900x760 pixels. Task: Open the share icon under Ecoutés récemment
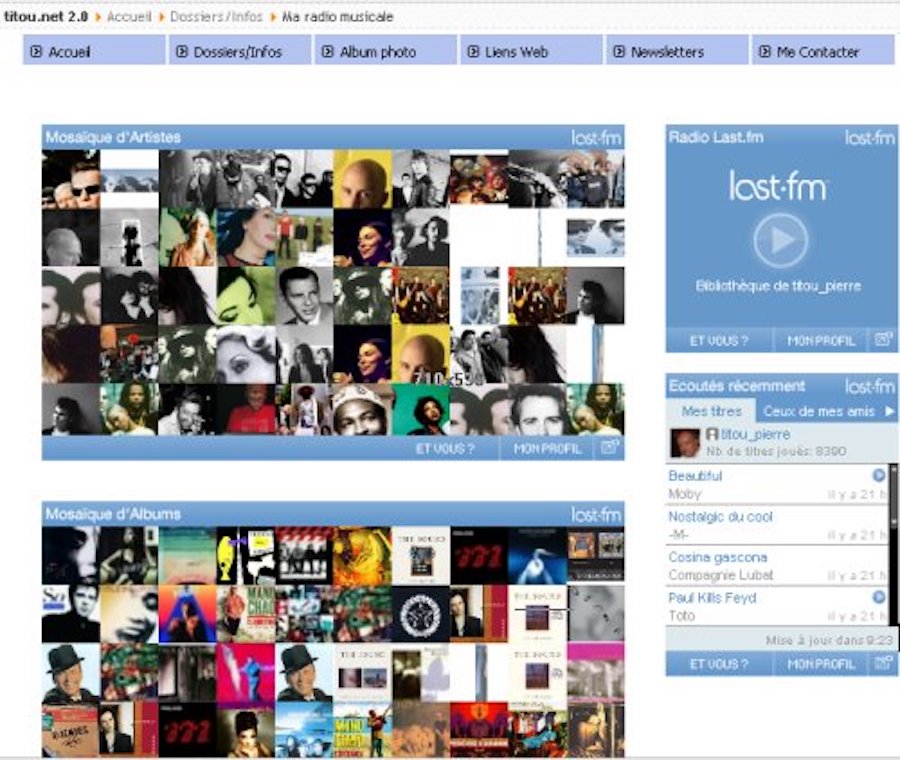click(x=883, y=663)
